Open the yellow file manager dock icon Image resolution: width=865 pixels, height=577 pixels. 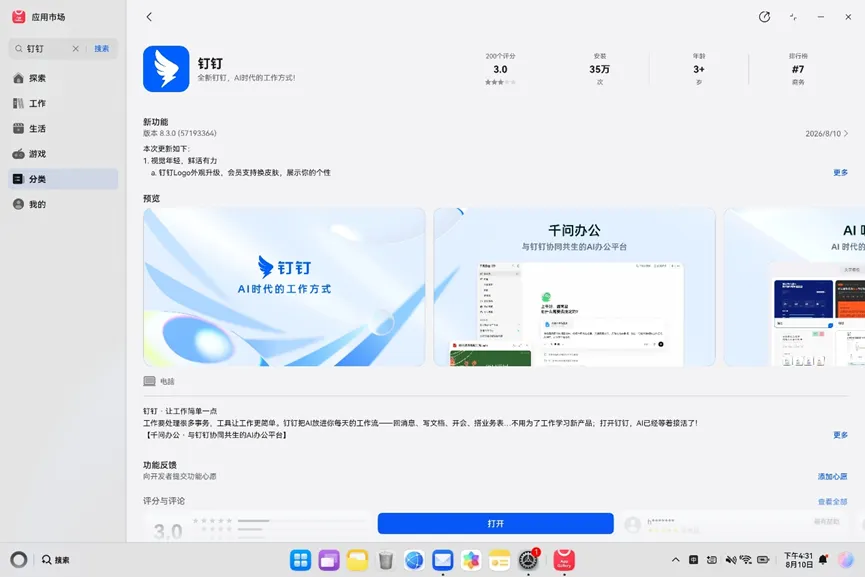pyautogui.click(x=357, y=560)
